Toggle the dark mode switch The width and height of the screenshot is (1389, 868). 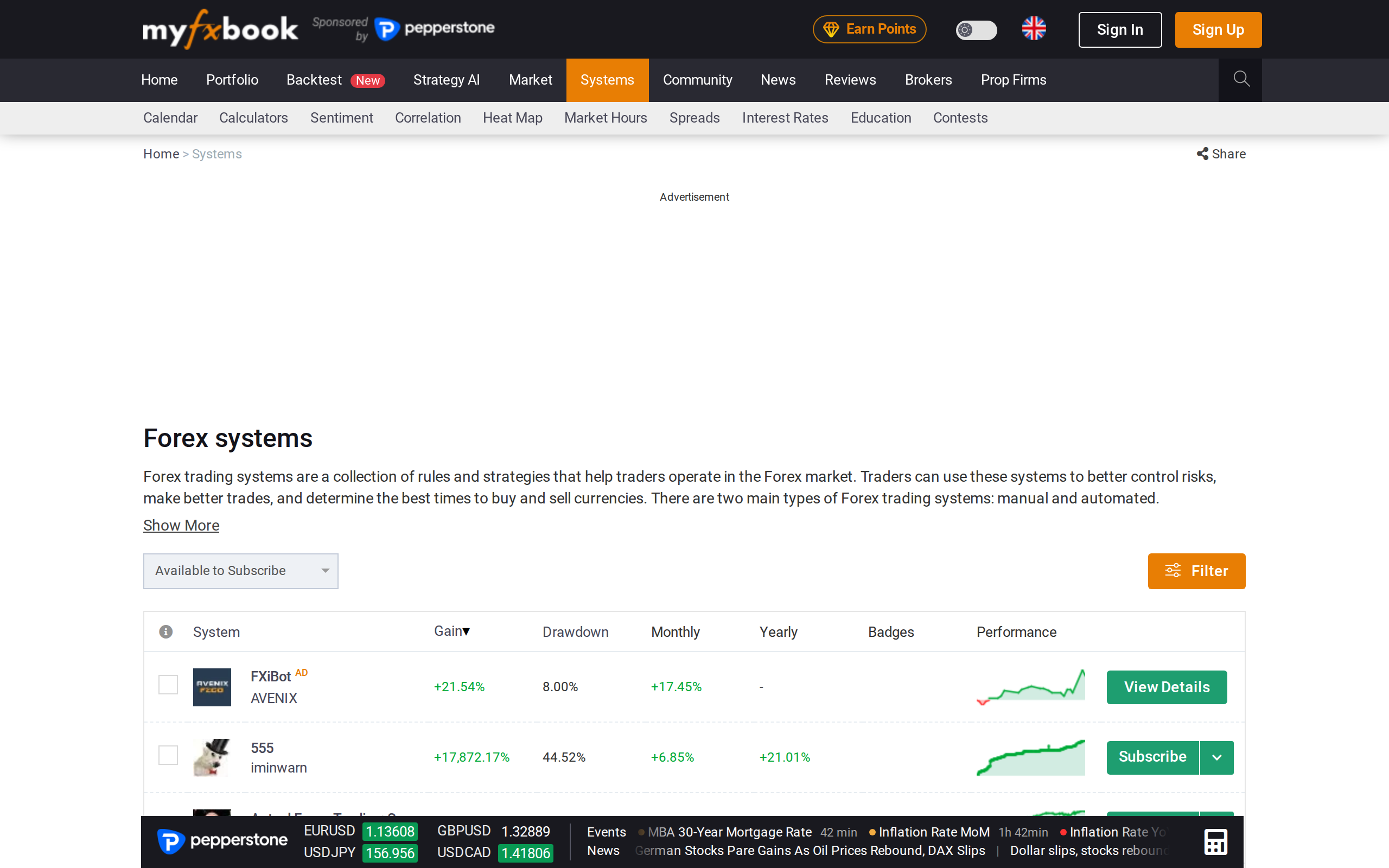click(x=976, y=30)
